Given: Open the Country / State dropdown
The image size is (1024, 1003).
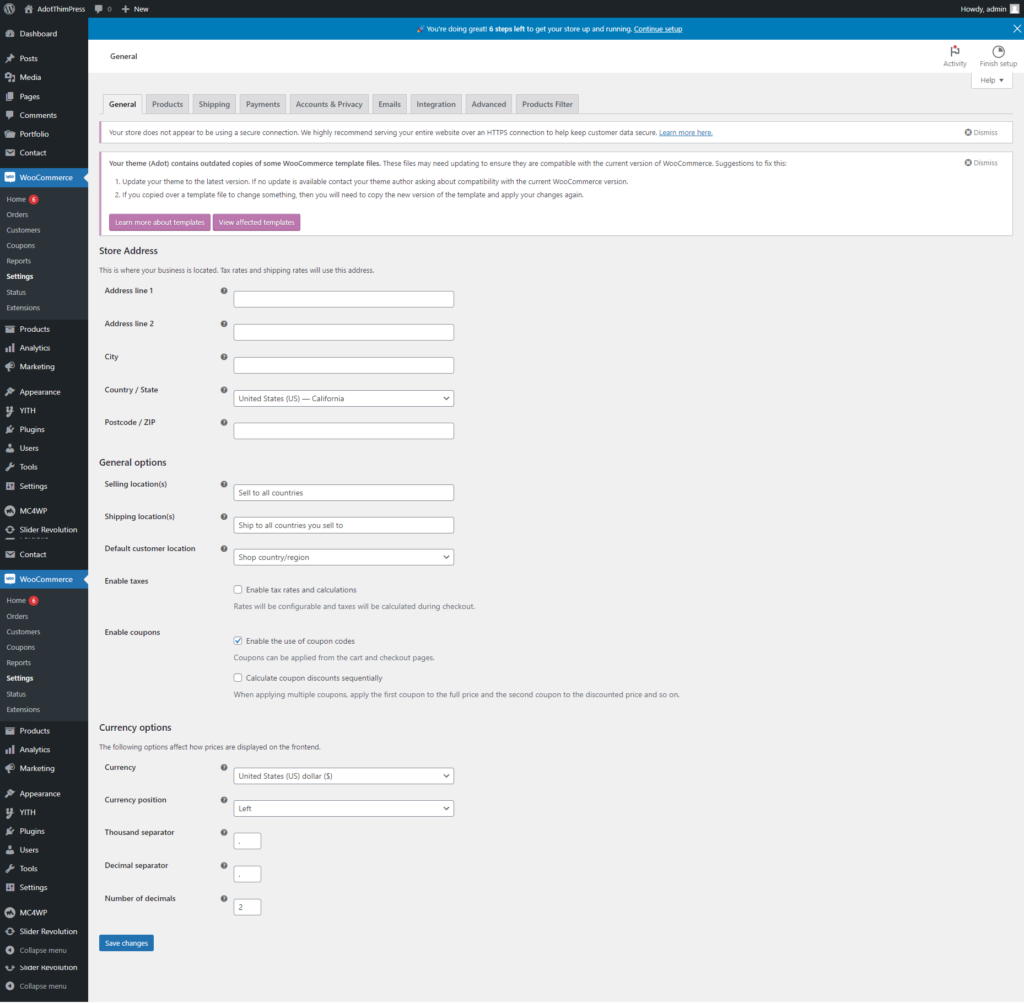Looking at the screenshot, I should 343,398.
